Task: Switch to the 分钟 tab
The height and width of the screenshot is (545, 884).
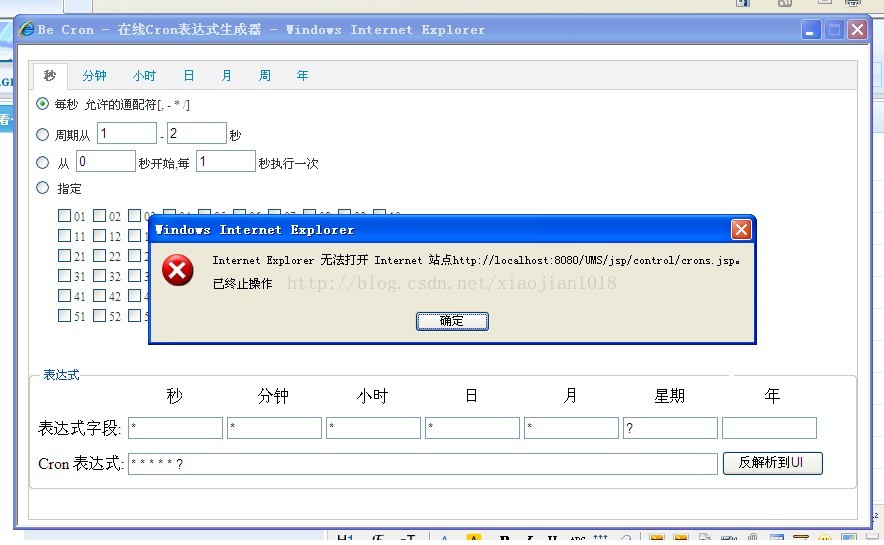Action: (x=94, y=76)
